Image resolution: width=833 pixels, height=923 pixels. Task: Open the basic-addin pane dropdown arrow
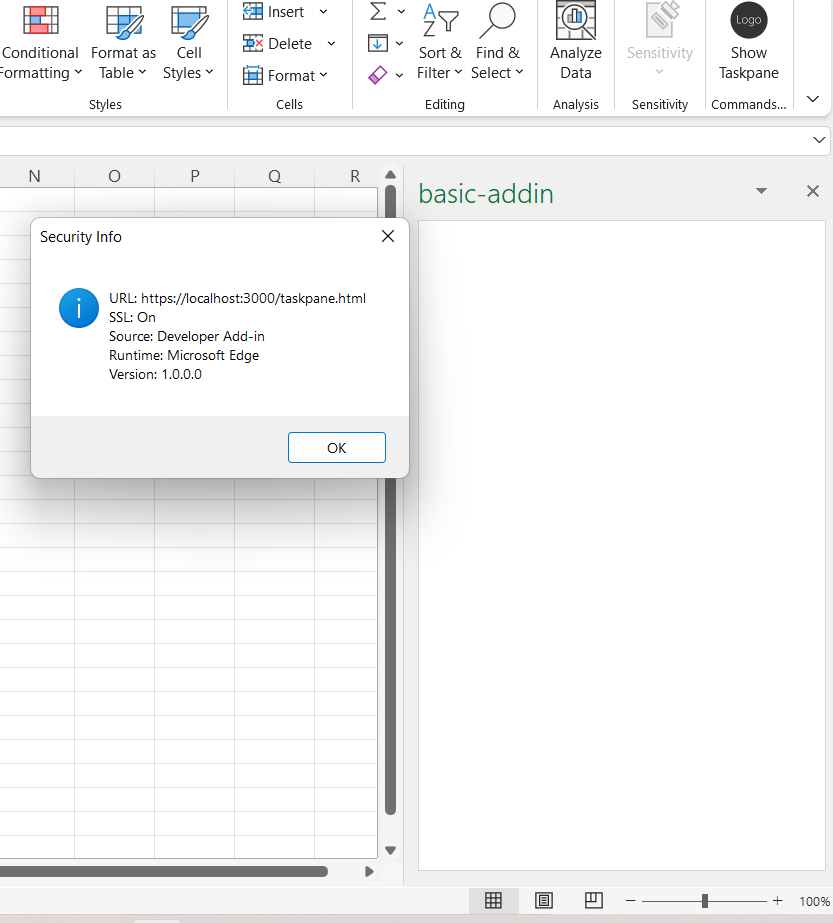coord(761,190)
